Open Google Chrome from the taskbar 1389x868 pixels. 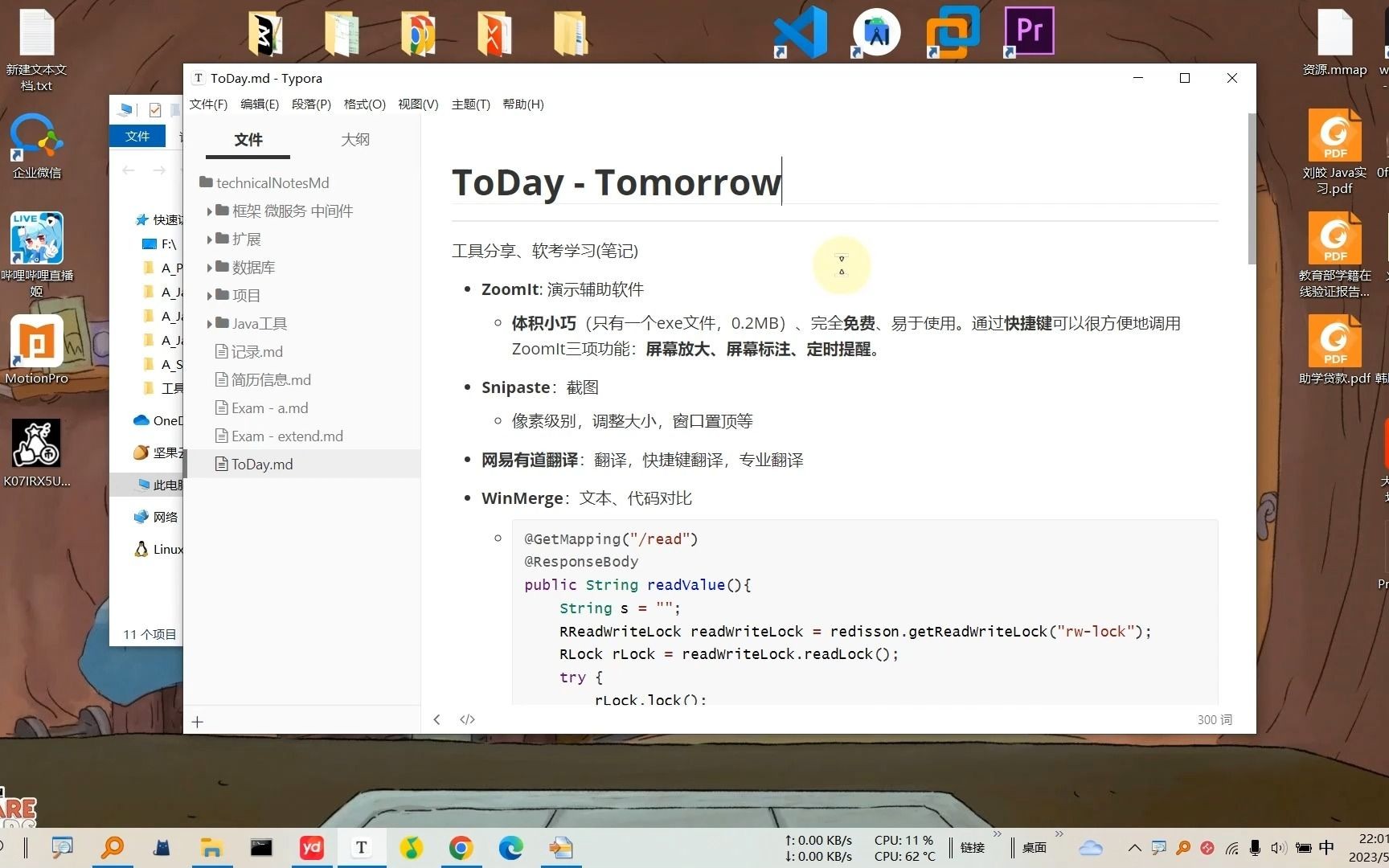pos(461,847)
